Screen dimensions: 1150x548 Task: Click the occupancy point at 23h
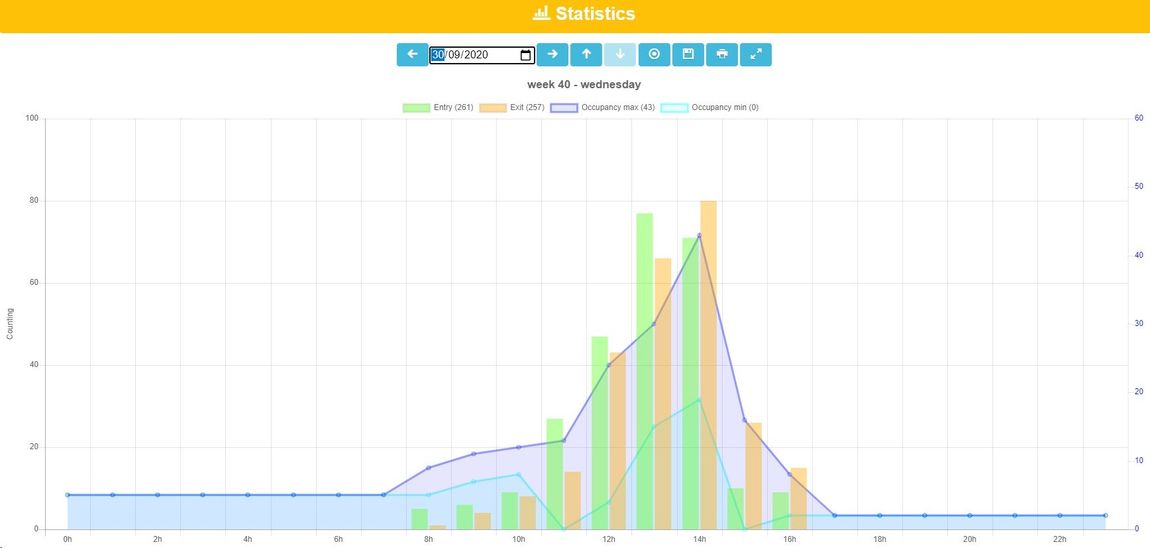pos(1105,516)
